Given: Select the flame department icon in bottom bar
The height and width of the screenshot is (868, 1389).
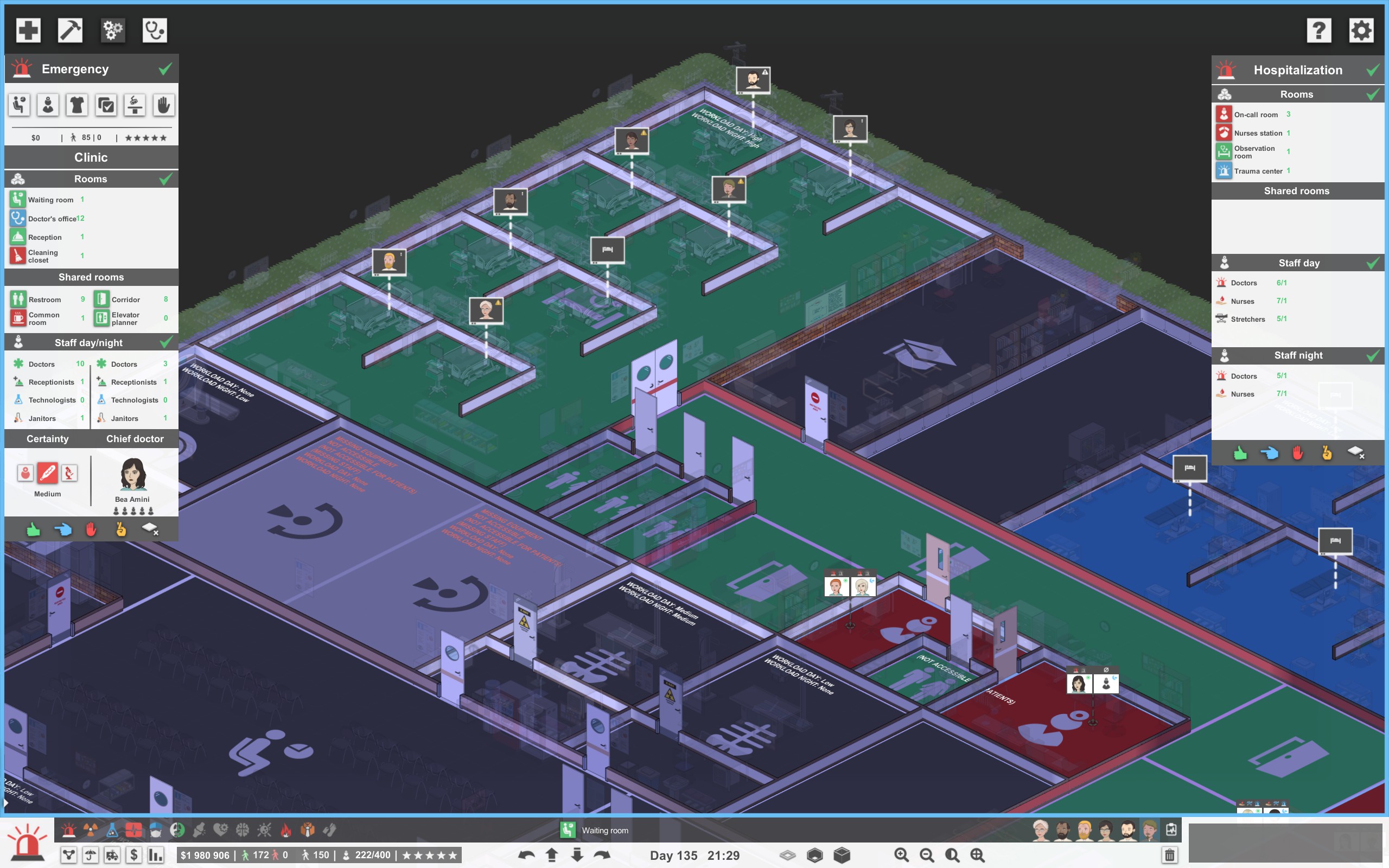Looking at the screenshot, I should [x=286, y=829].
